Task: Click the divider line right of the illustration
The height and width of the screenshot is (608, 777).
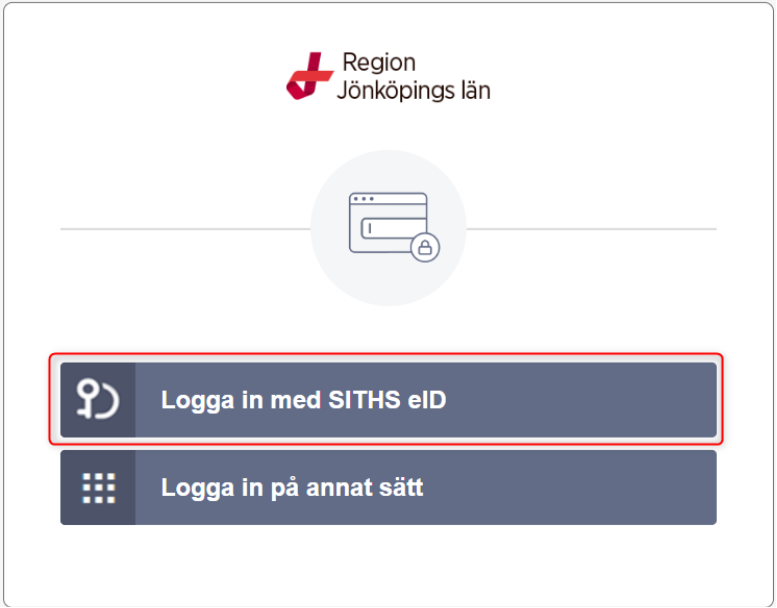Action: [x=592, y=229]
